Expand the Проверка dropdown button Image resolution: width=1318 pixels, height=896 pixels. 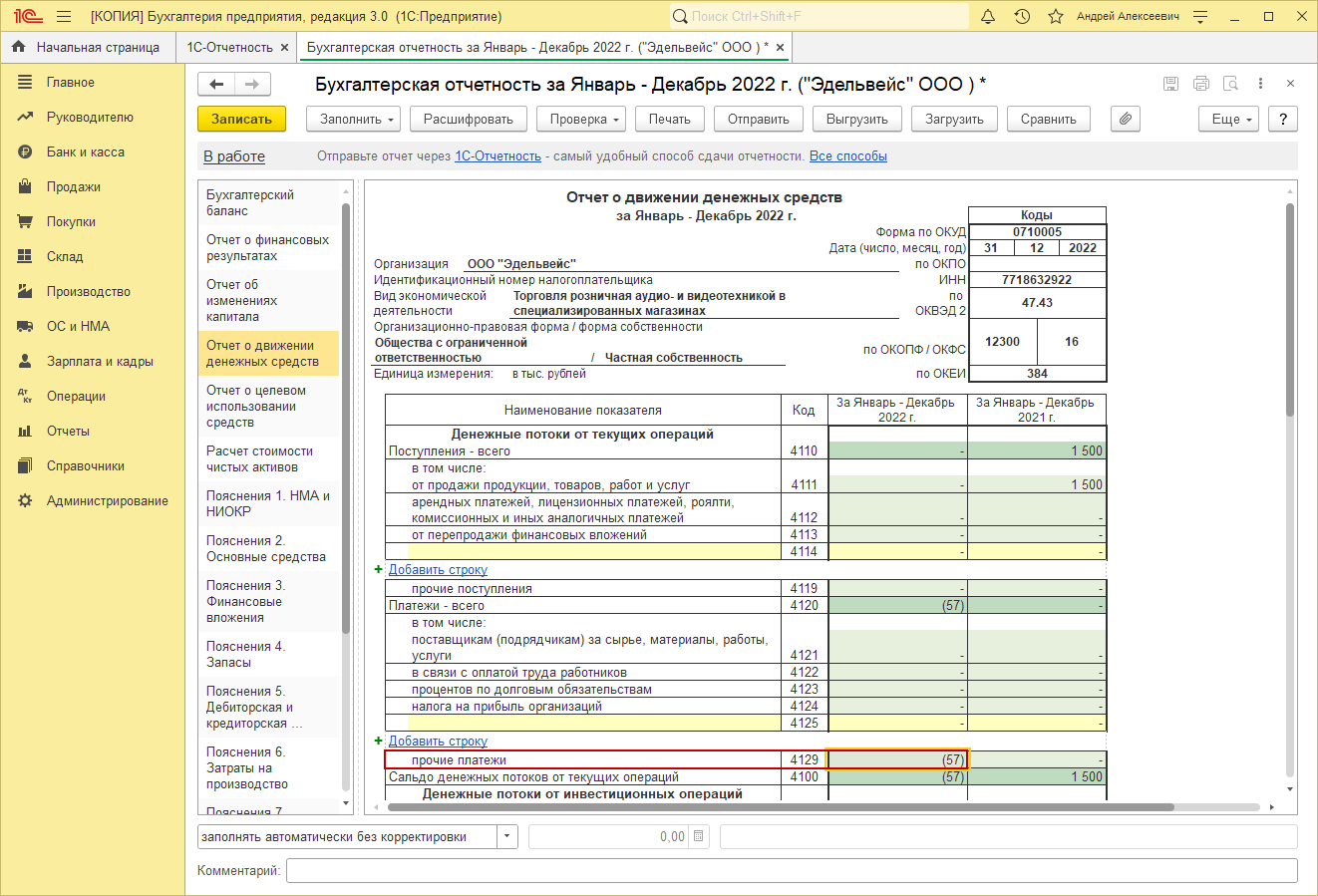coord(580,119)
